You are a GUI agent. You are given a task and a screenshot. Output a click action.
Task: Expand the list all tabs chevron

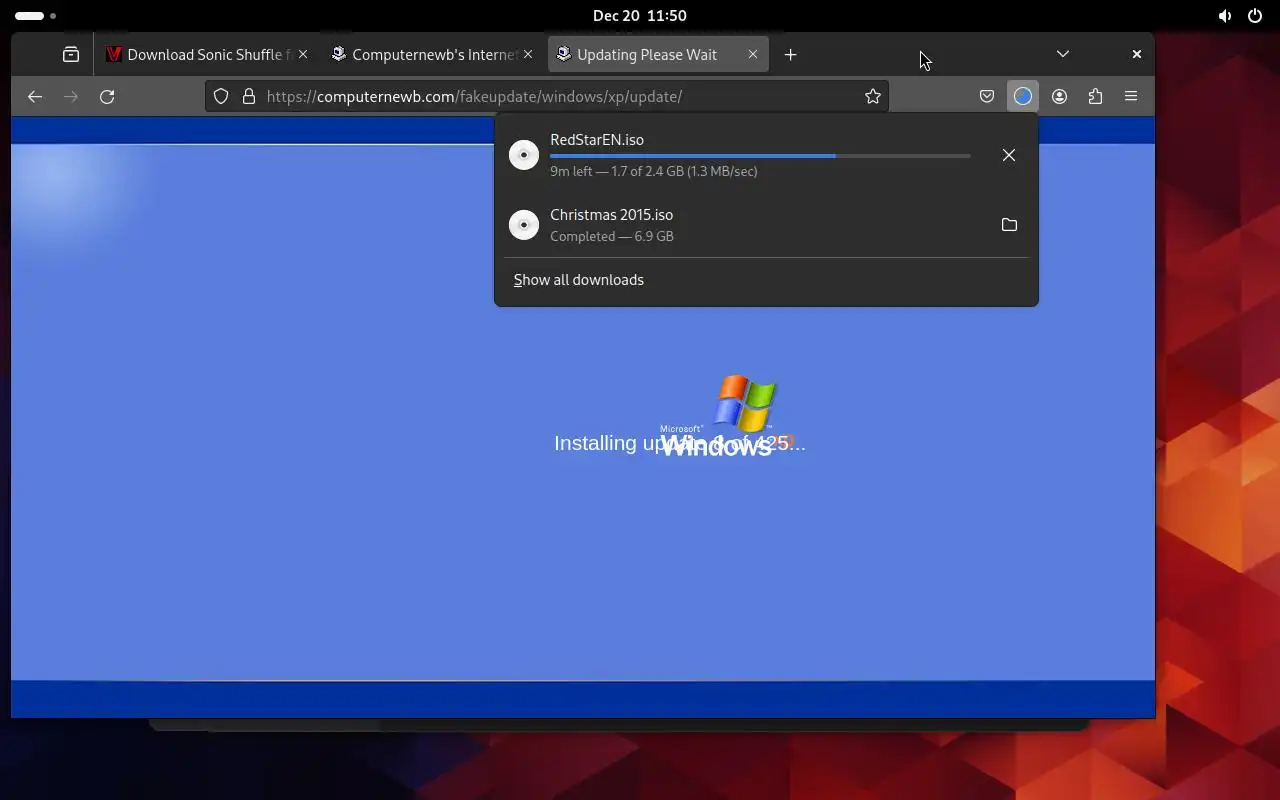point(1063,54)
